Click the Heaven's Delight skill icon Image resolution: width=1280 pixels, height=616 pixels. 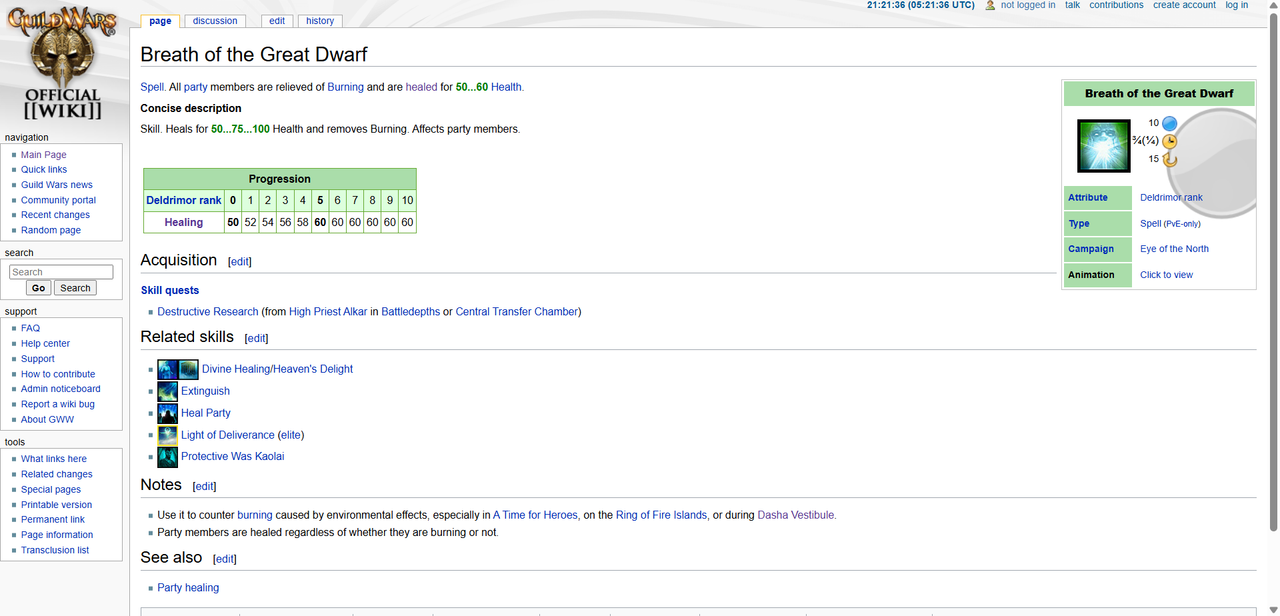tap(188, 369)
